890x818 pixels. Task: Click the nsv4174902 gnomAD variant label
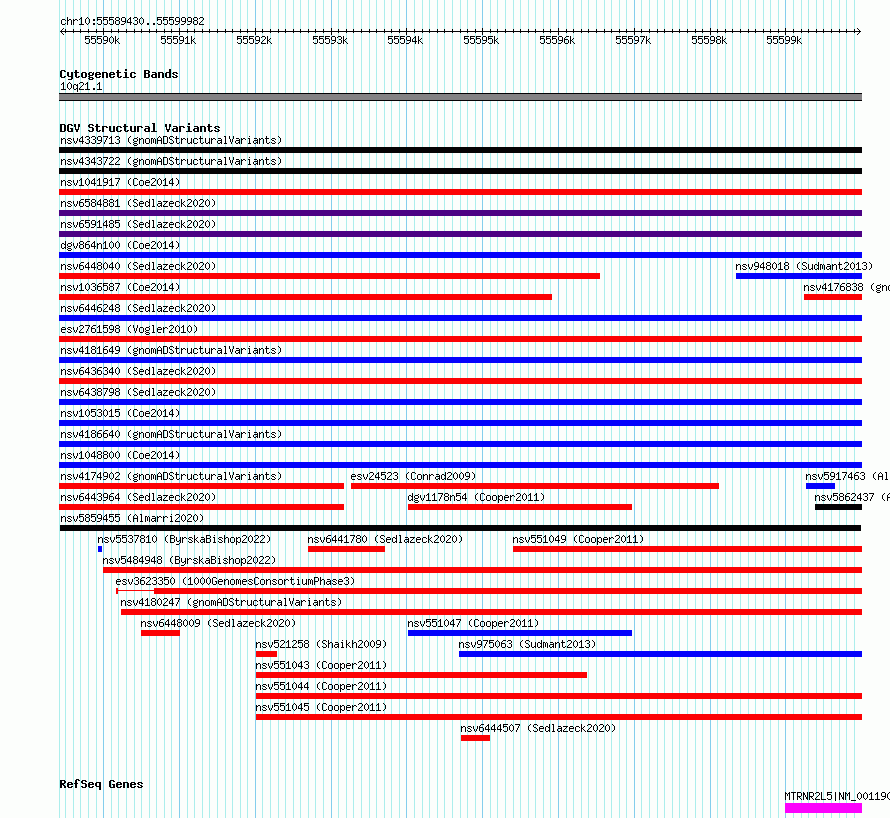(x=171, y=476)
